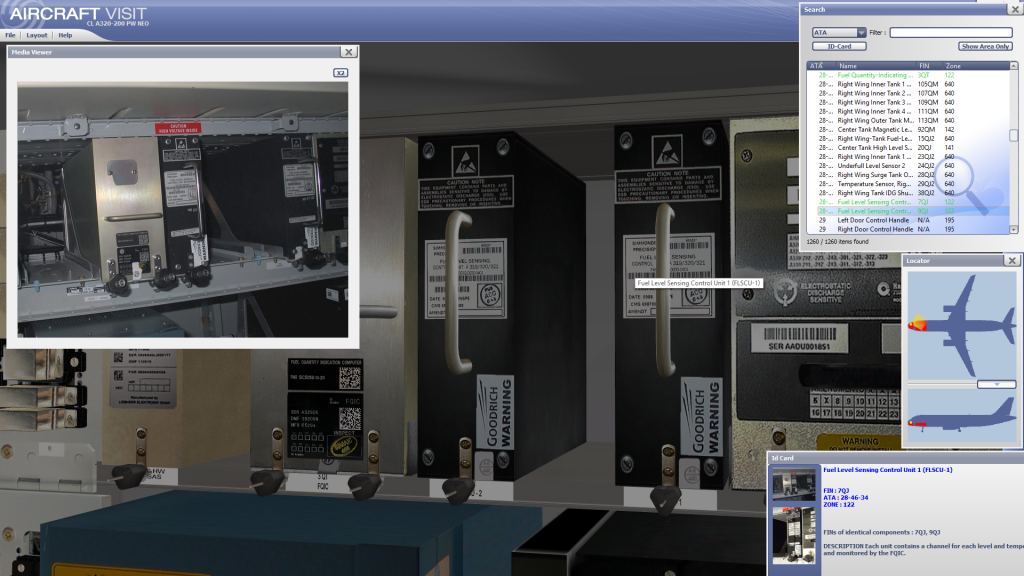Select the Right Wing Surge Tank 28QJ2 row
Image resolution: width=1024 pixels, height=576 pixels.
[908, 175]
